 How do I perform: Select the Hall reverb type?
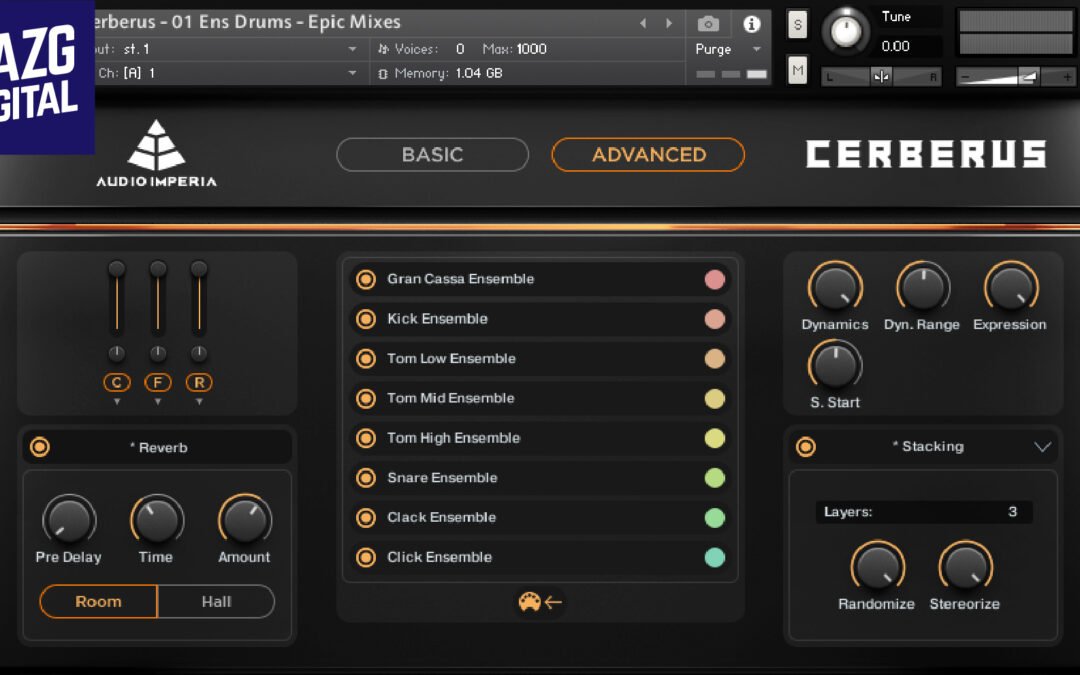point(216,601)
